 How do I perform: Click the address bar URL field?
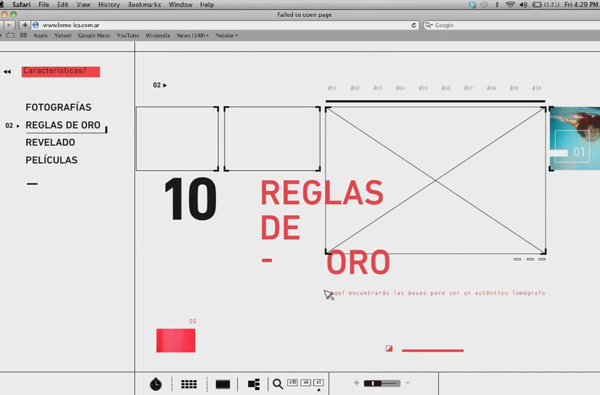point(224,25)
